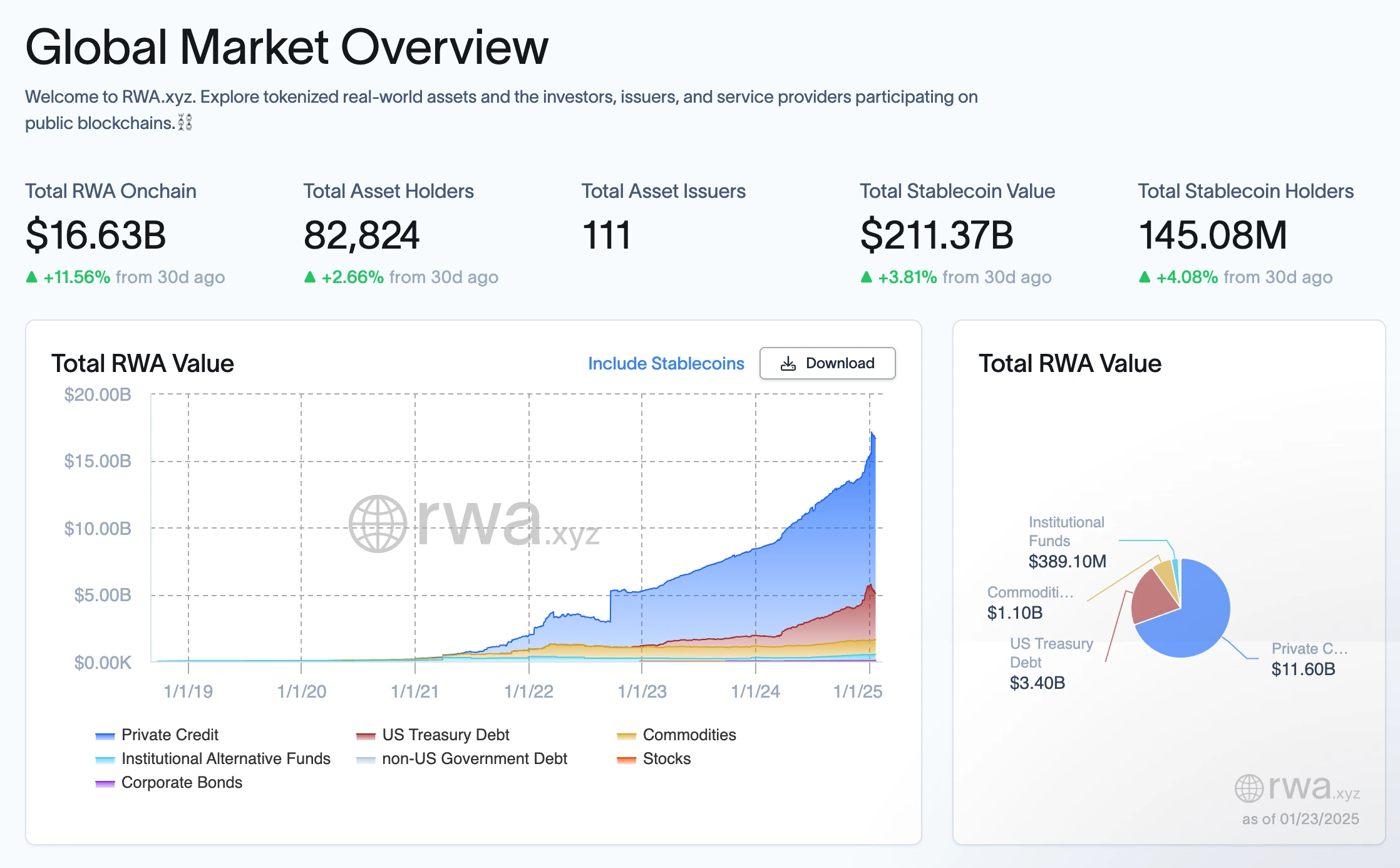The image size is (1400, 868).
Task: Click the chain emoji icon after blockchains
Action: 185,123
